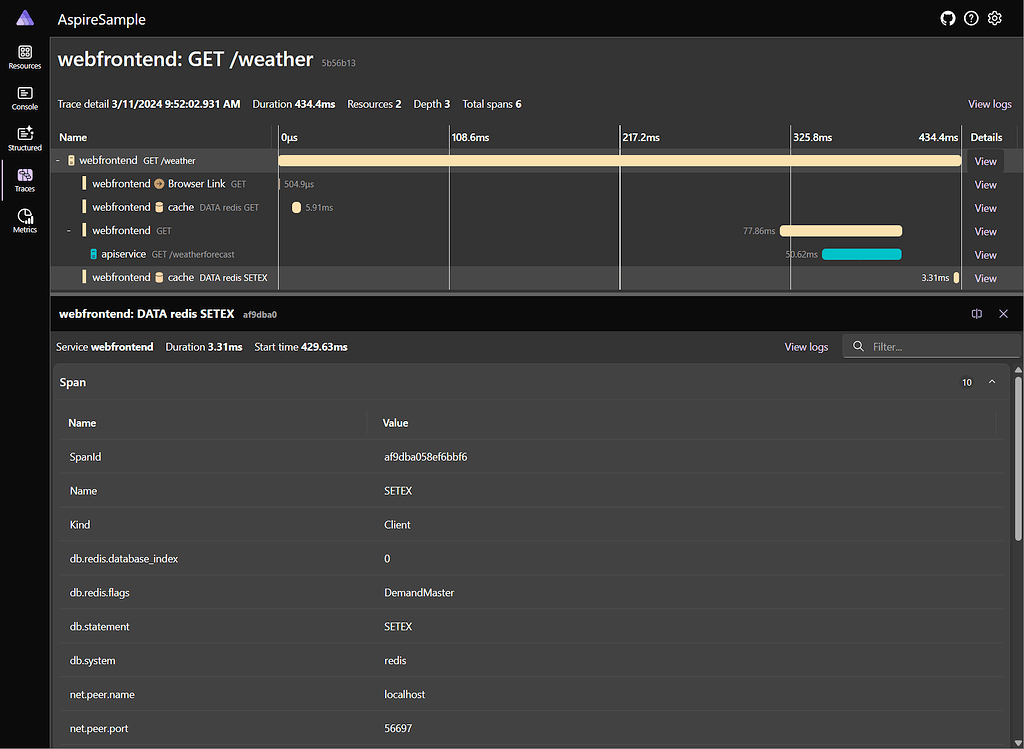Click the scrollbar in the span details panel
This screenshot has height=749, width=1024.
(1018, 430)
